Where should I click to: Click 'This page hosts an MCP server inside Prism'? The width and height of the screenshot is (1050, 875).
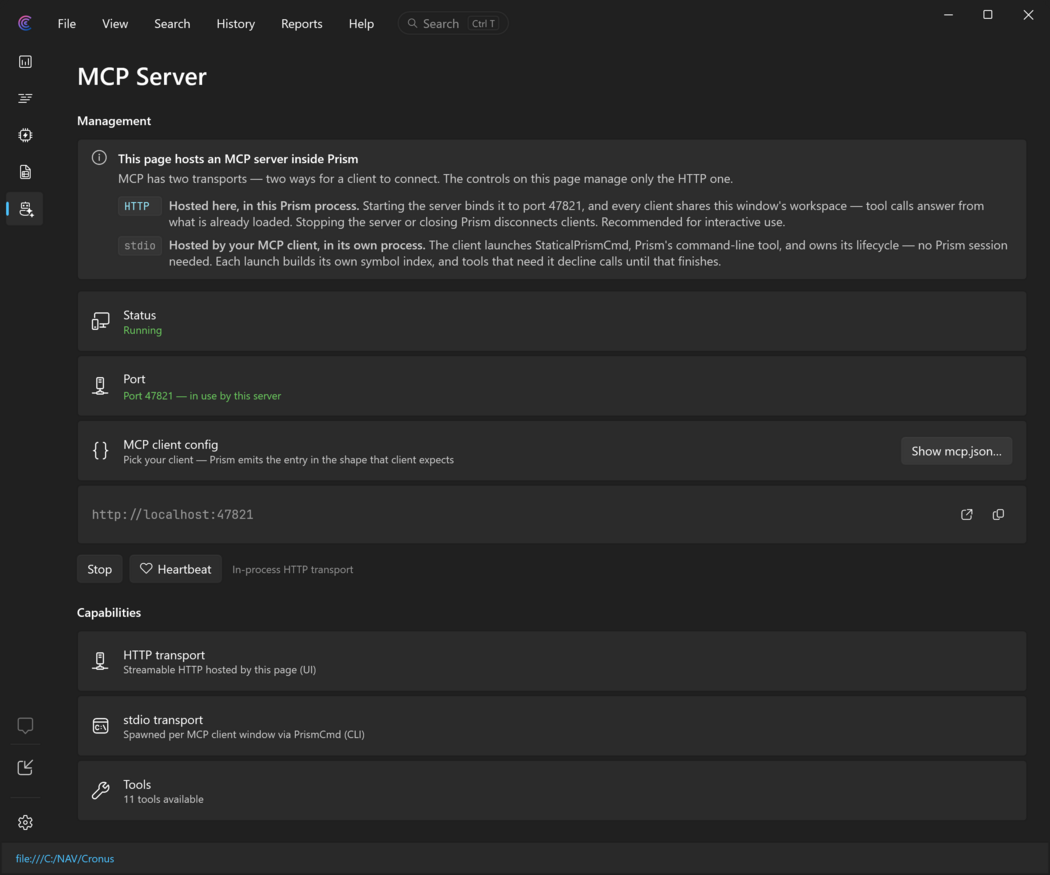pyautogui.click(x=238, y=159)
